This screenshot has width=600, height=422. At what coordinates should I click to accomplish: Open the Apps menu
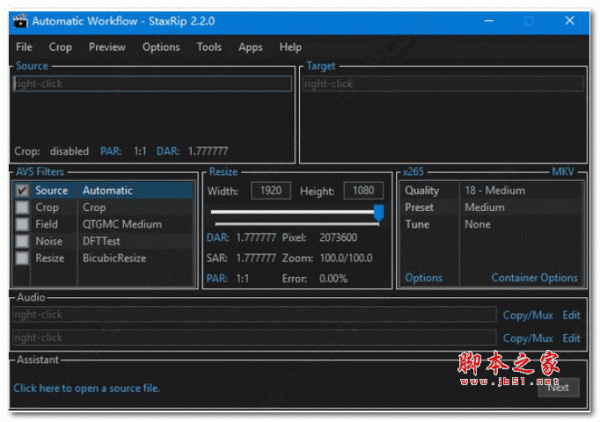[250, 47]
